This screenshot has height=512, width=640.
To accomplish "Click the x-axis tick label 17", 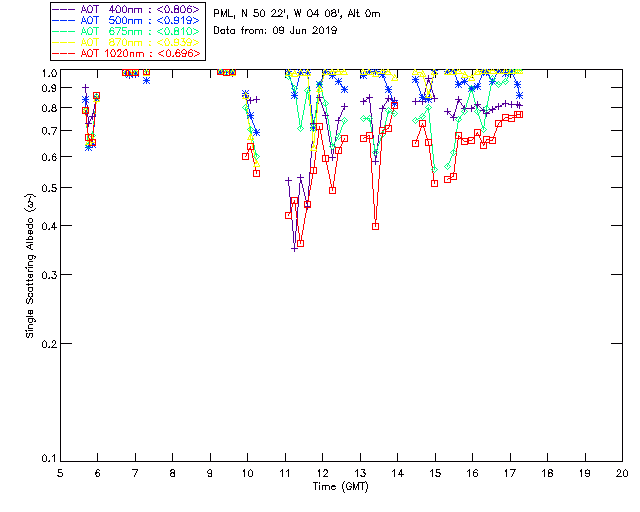I will pyautogui.click(x=510, y=473).
